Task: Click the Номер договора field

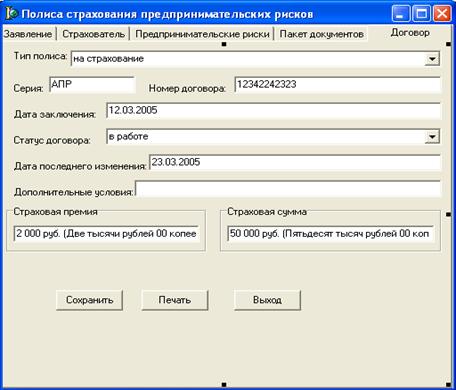Action: [337, 85]
